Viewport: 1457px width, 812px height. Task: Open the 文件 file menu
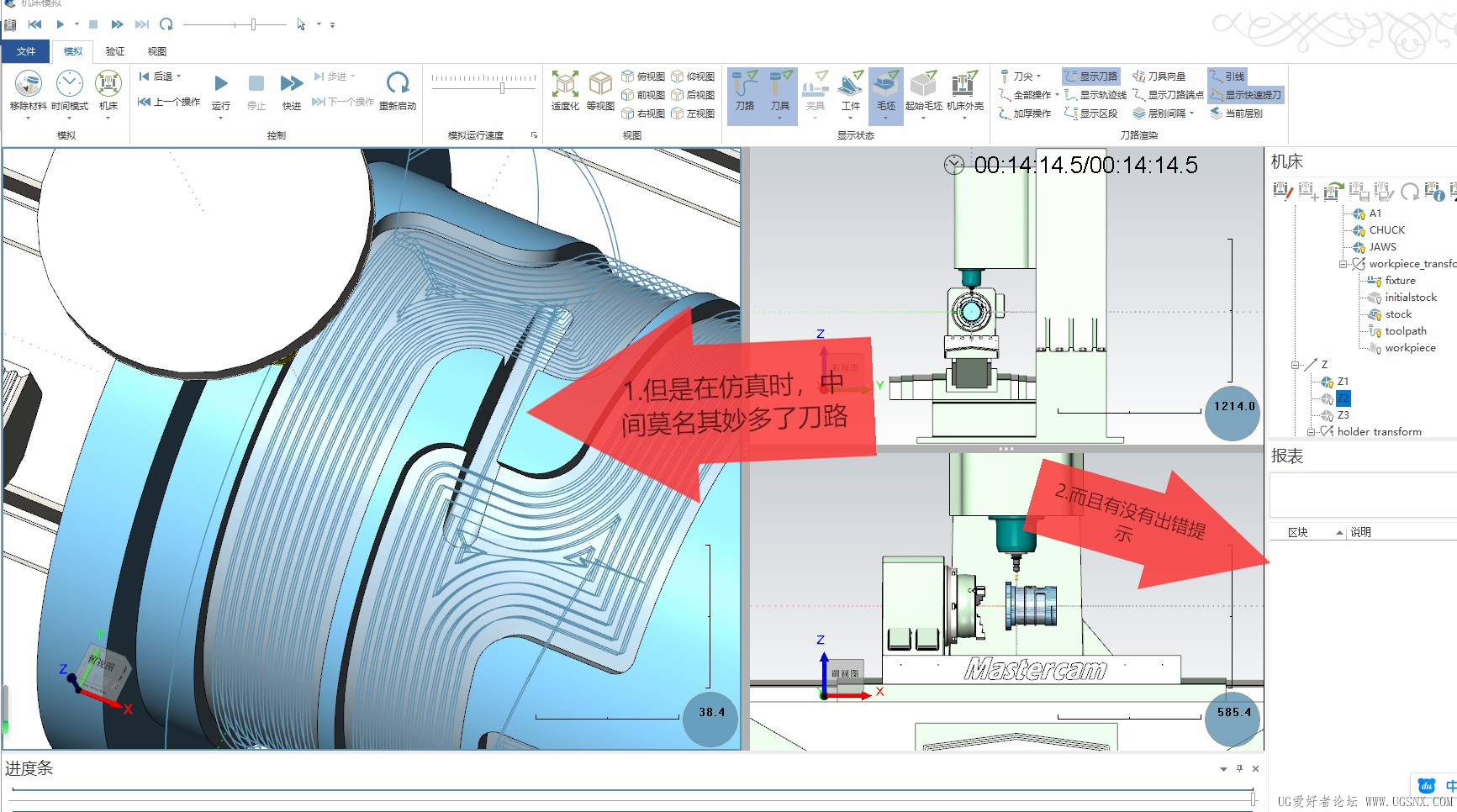tap(26, 51)
